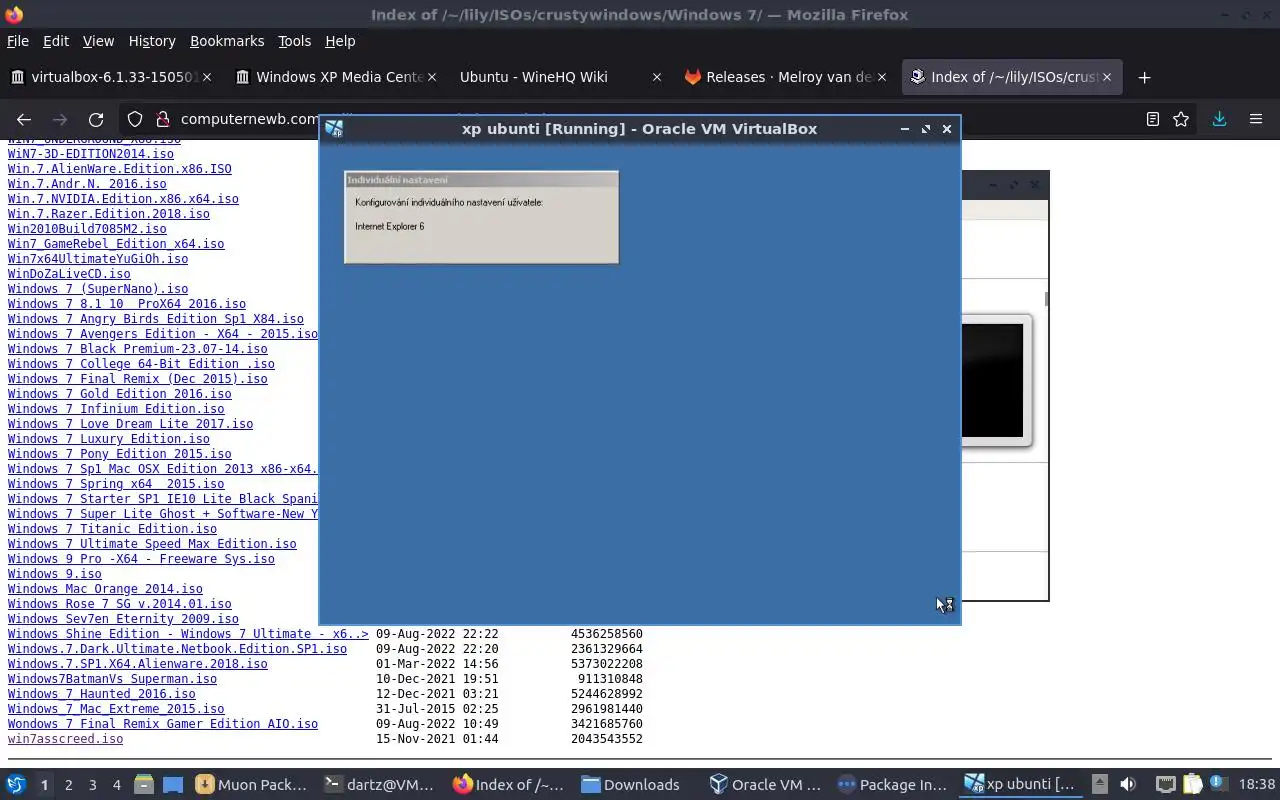Open the History menu
This screenshot has height=800, width=1280.
coord(152,41)
